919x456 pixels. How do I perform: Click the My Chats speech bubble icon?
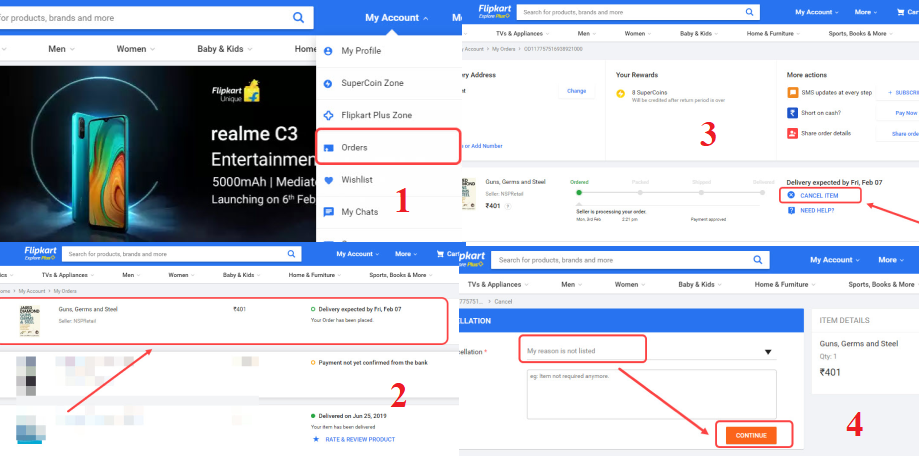tap(329, 212)
